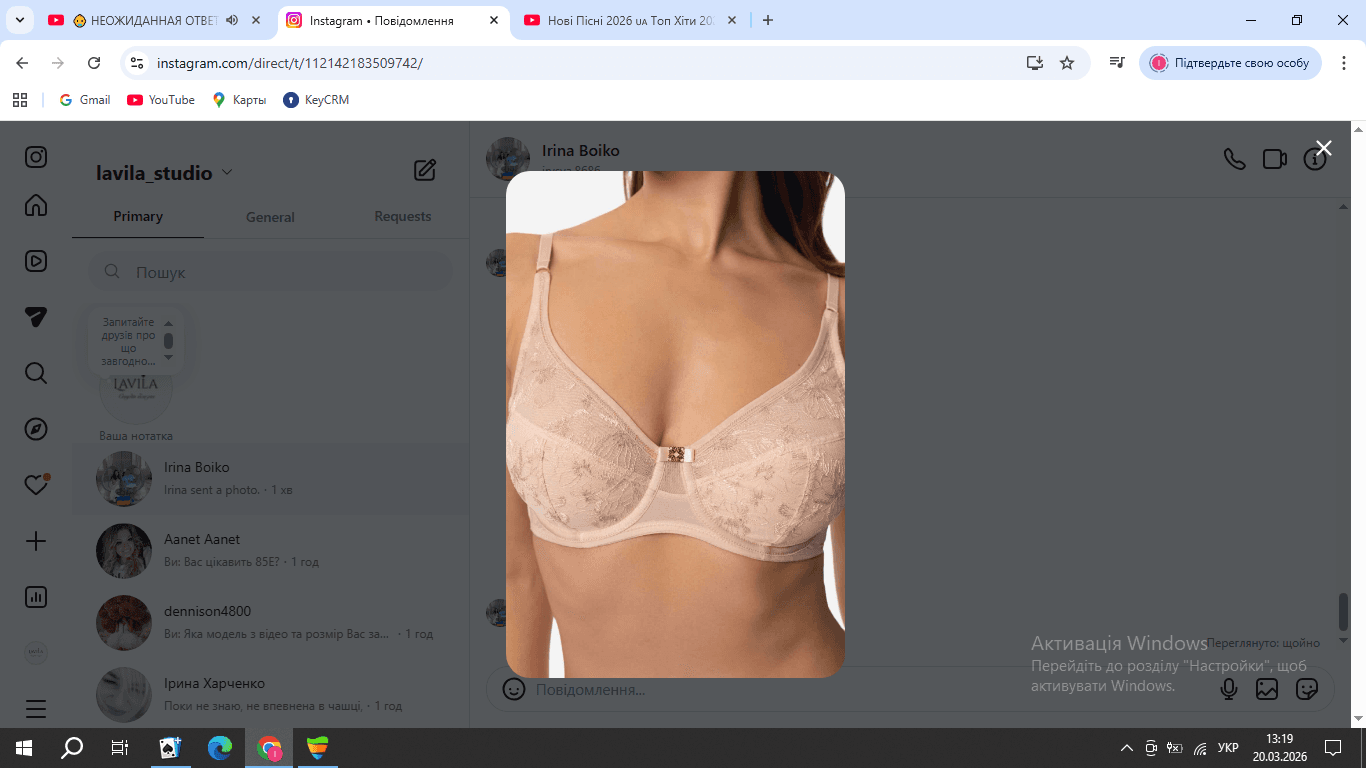Open Microsoft Edge from taskbar
This screenshot has height=768, width=1366.
point(220,747)
